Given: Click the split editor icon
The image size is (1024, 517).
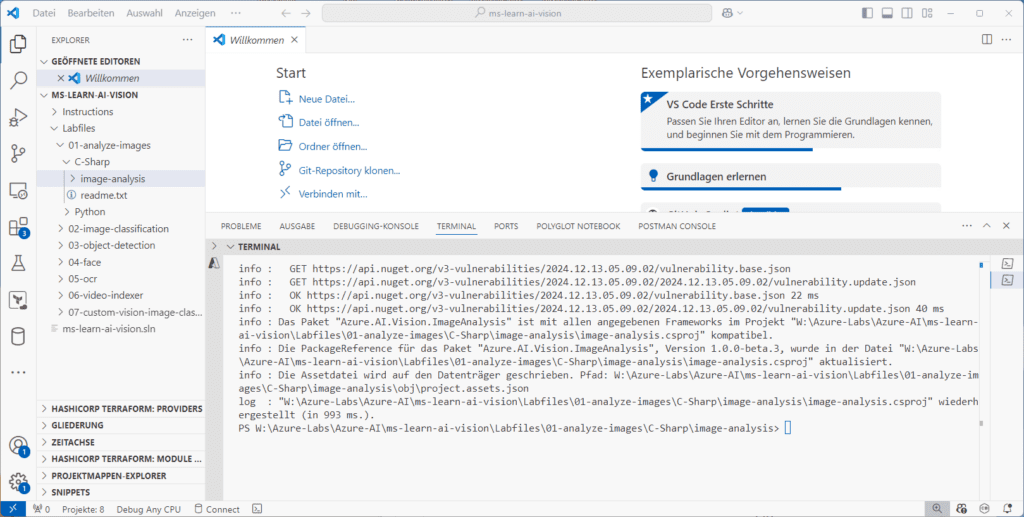Looking at the screenshot, I should click(x=987, y=40).
